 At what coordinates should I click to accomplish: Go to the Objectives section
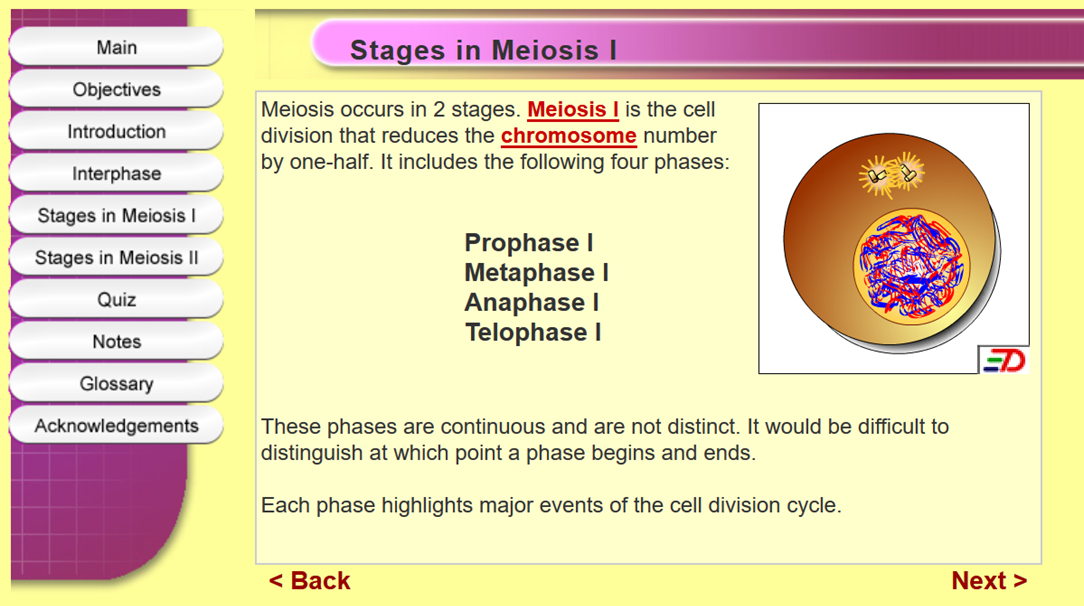coord(116,89)
